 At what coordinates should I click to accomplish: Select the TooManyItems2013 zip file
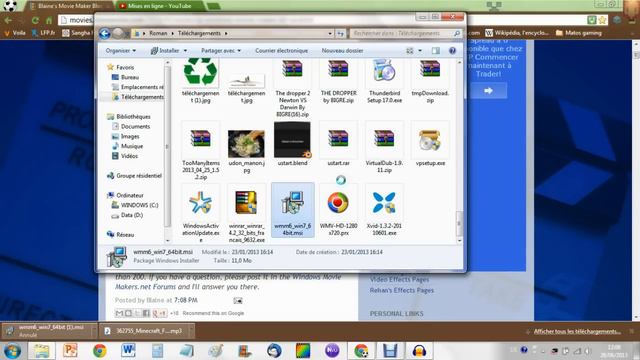click(200, 151)
